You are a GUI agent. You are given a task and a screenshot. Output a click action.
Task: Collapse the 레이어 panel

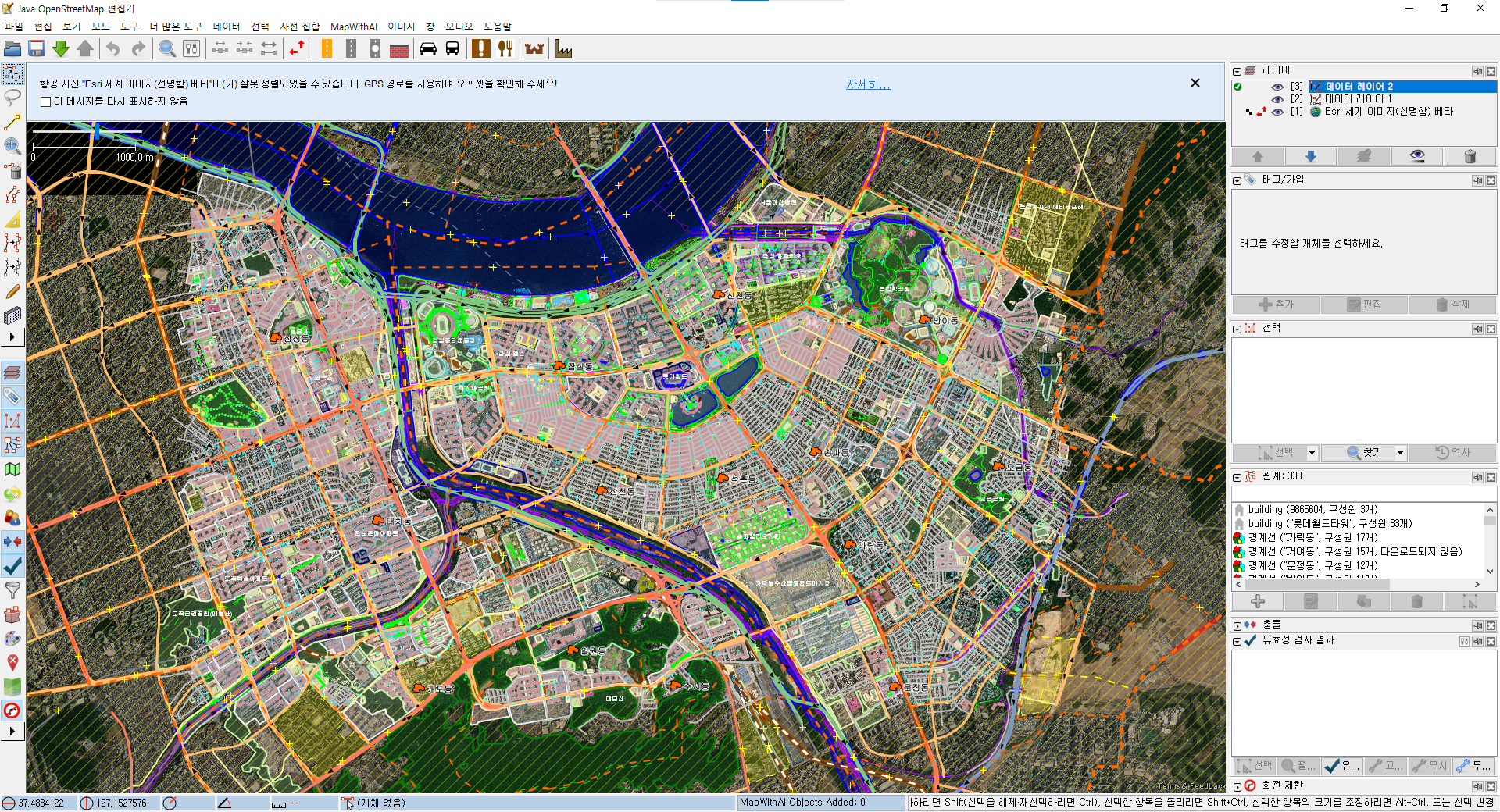coord(1237,71)
